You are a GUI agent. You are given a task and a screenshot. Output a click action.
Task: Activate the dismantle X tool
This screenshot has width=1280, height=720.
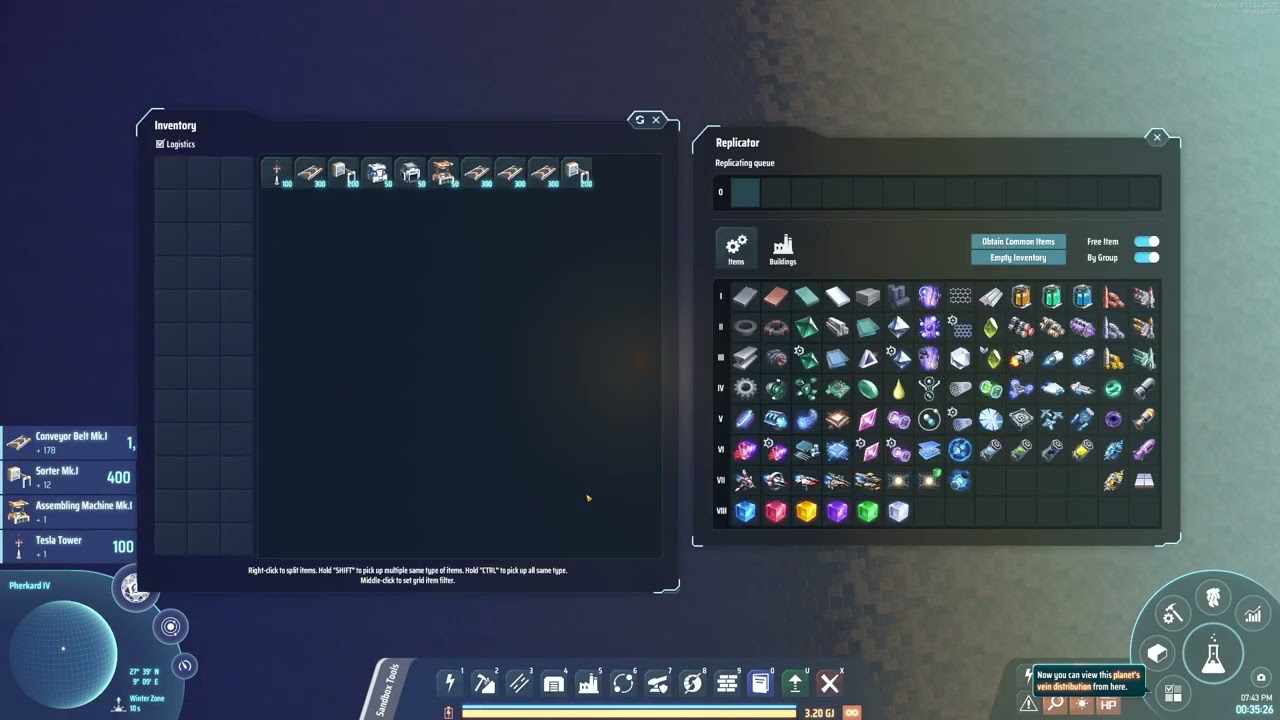[x=829, y=683]
